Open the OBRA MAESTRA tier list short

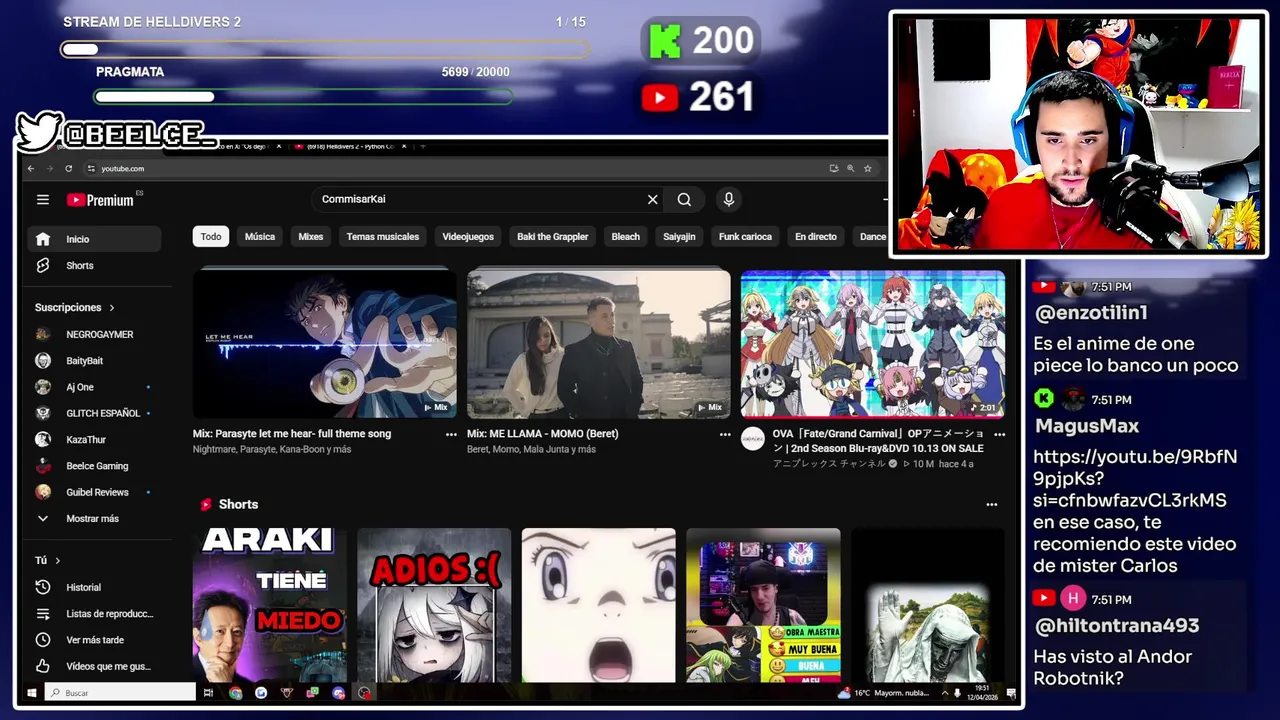pos(763,605)
